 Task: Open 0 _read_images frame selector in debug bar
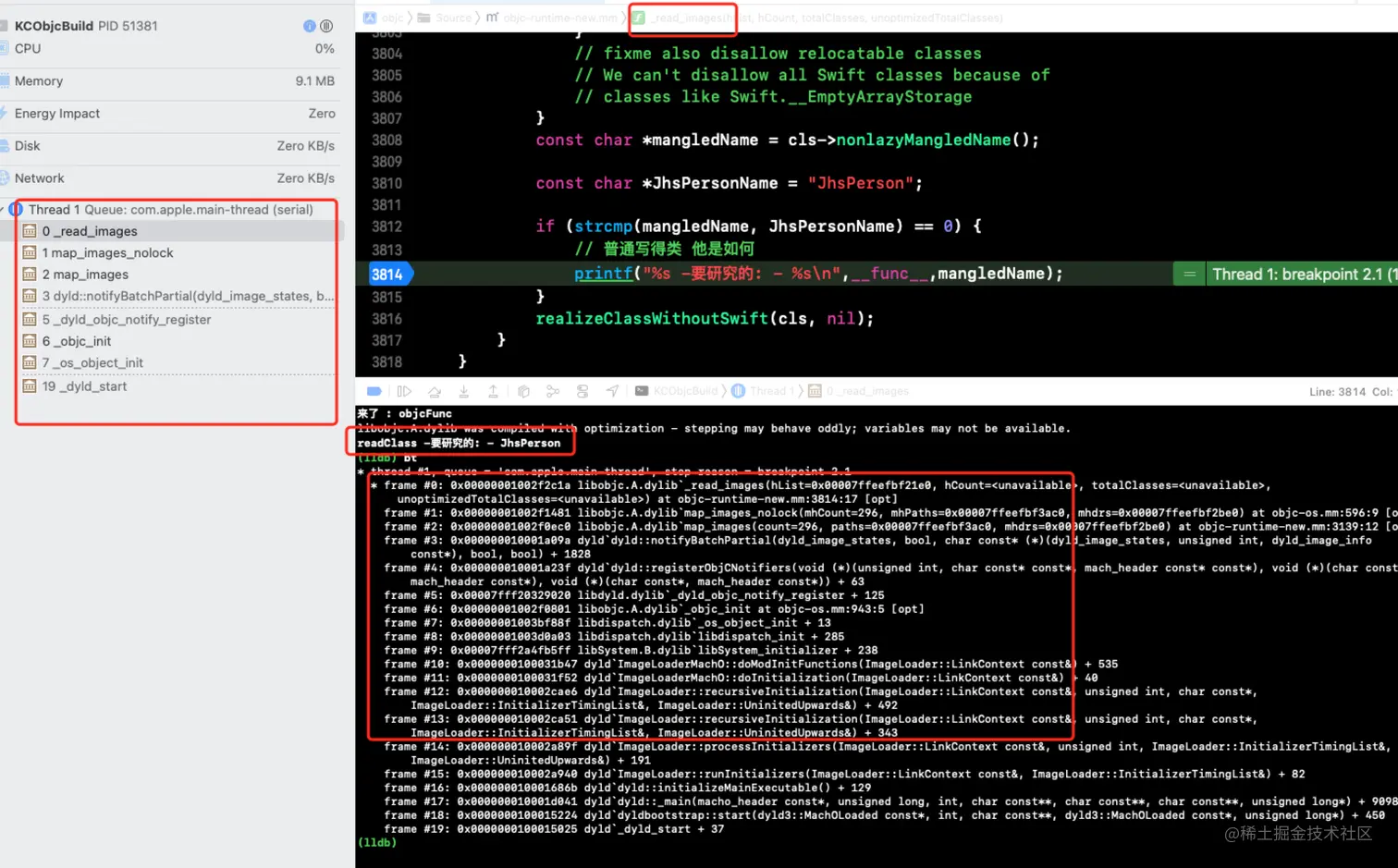point(859,391)
